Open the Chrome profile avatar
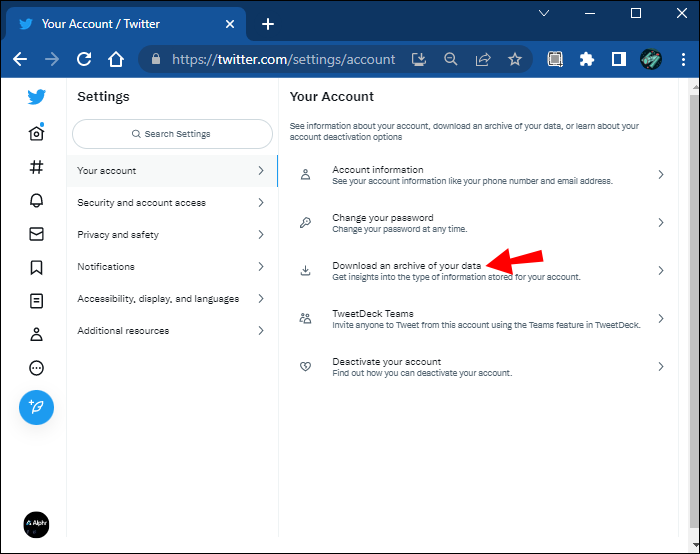700x554 pixels. tap(651, 59)
